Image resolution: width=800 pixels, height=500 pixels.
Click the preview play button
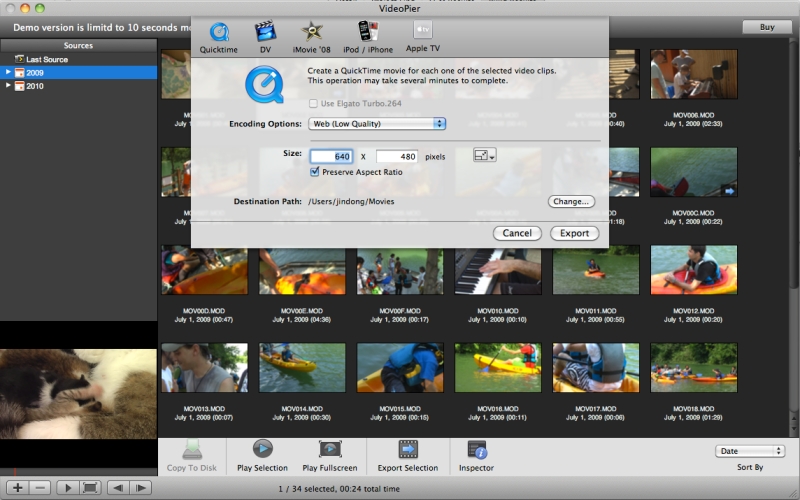[x=67, y=488]
